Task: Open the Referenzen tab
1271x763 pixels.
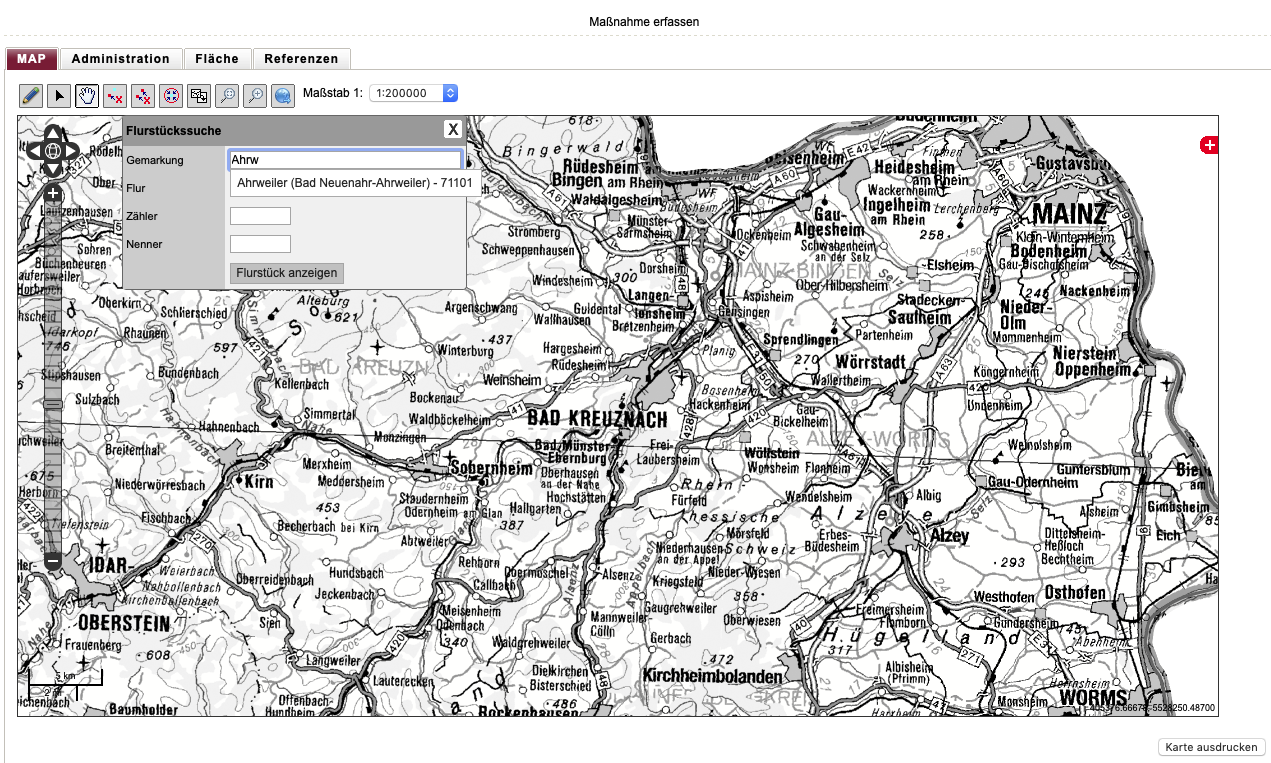Action: pos(301,59)
